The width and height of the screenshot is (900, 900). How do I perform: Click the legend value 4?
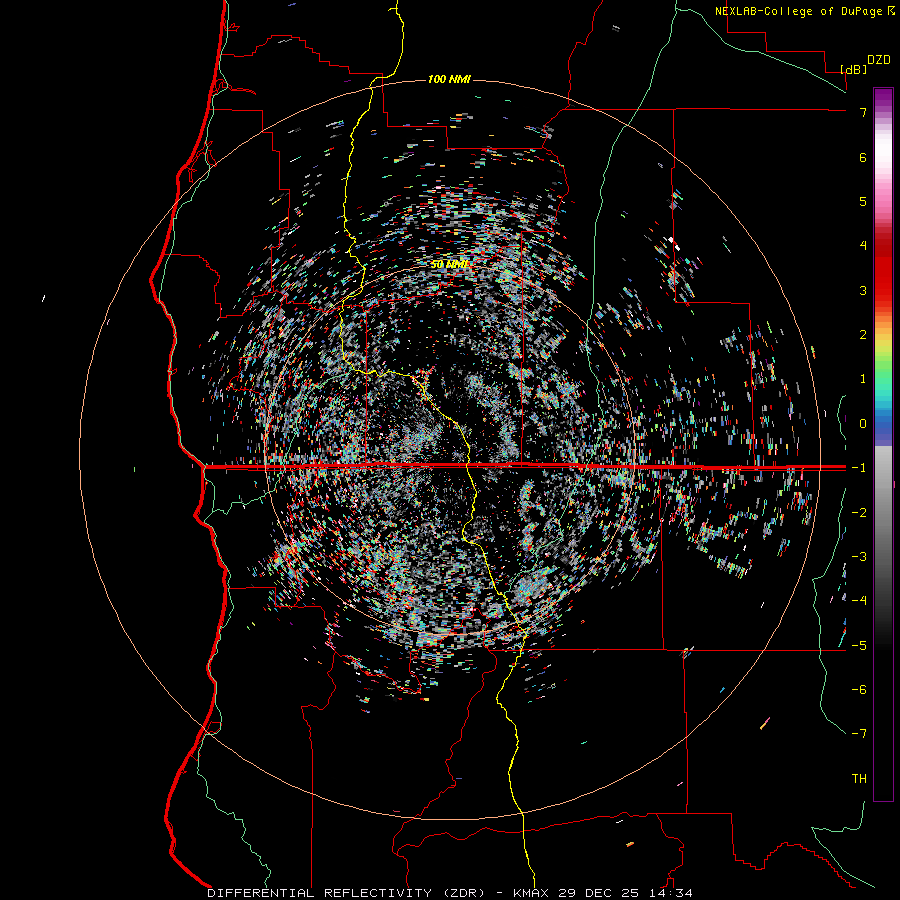coord(863,246)
